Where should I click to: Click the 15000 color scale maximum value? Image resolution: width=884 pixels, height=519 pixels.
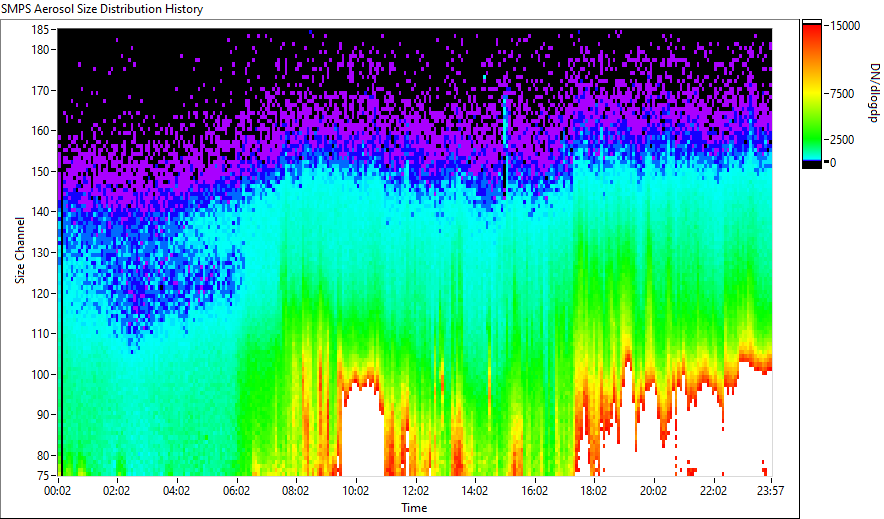pyautogui.click(x=845, y=26)
